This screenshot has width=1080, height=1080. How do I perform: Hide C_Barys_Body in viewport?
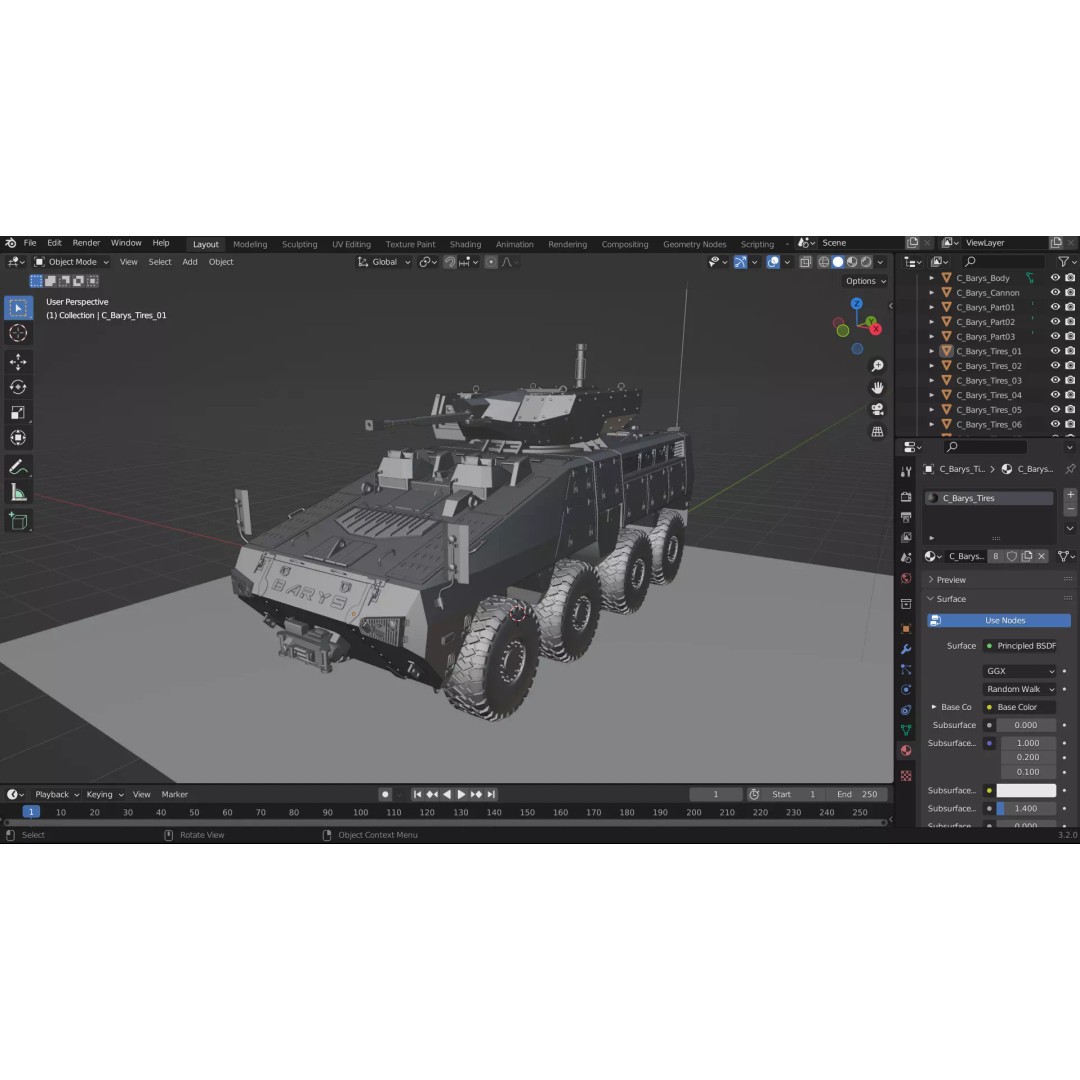[1055, 278]
